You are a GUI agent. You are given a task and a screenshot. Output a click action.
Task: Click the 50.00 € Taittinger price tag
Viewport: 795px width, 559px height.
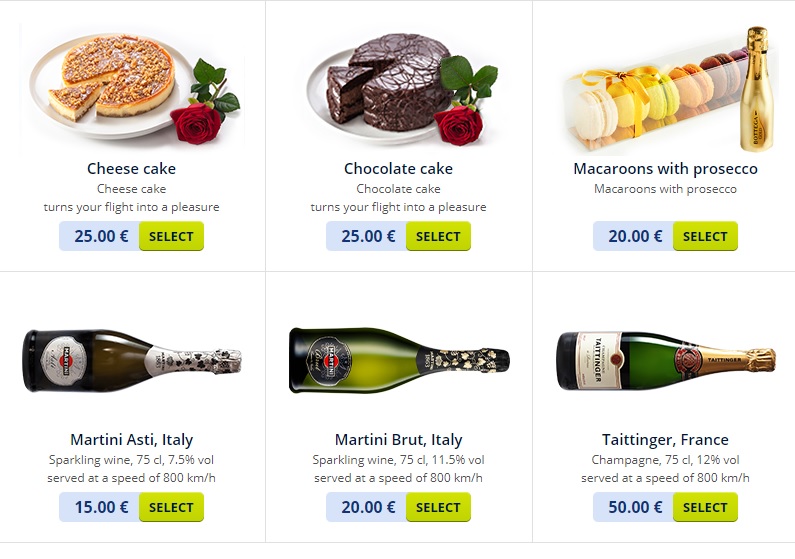(634, 507)
